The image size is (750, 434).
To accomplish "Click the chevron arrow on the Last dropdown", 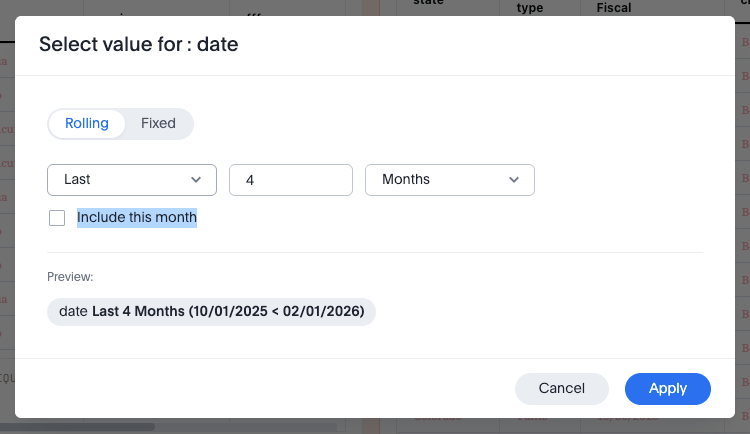I will pyautogui.click(x=196, y=179).
